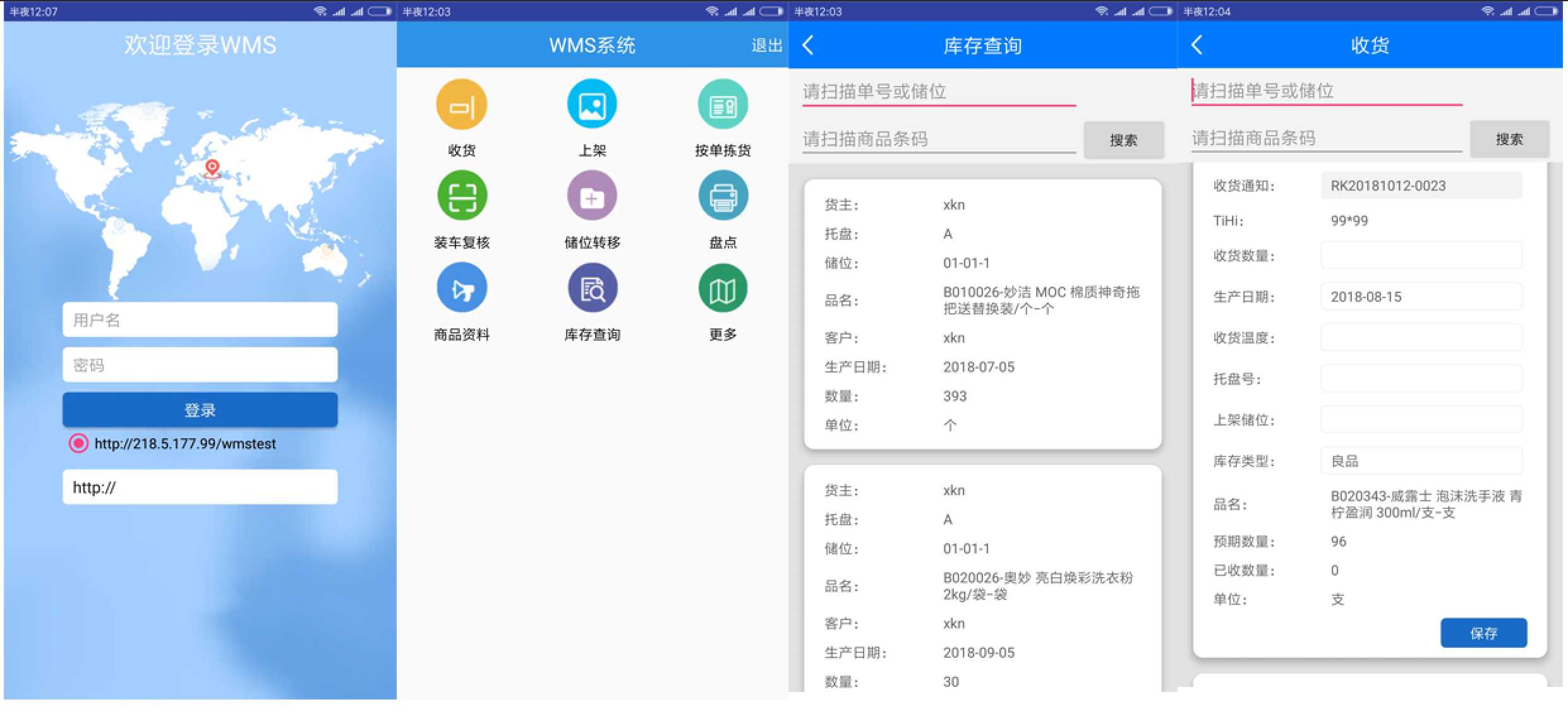Click the 欢迎登录WMS title
Viewport: 1568px width, 716px height.
point(200,45)
